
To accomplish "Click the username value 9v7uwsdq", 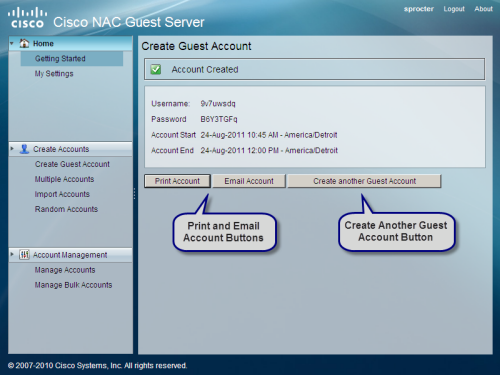I will (x=218, y=104).
